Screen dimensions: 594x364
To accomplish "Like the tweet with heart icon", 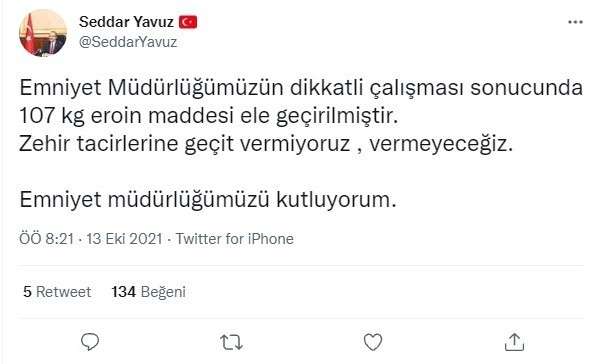I will [x=373, y=342].
